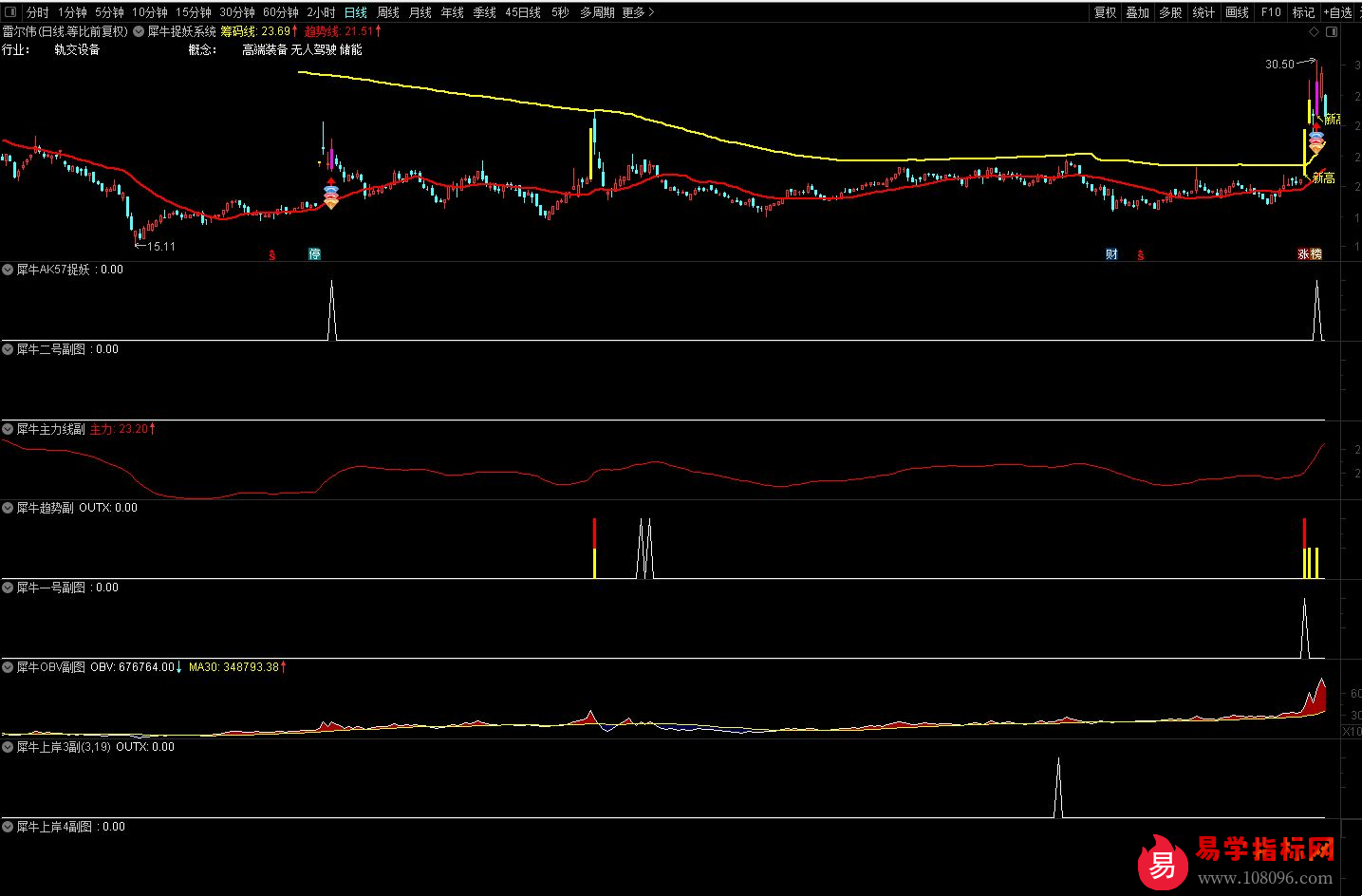Open the 犀牛主力线副 indicator dropdown
The image size is (1362, 896).
pos(9,429)
